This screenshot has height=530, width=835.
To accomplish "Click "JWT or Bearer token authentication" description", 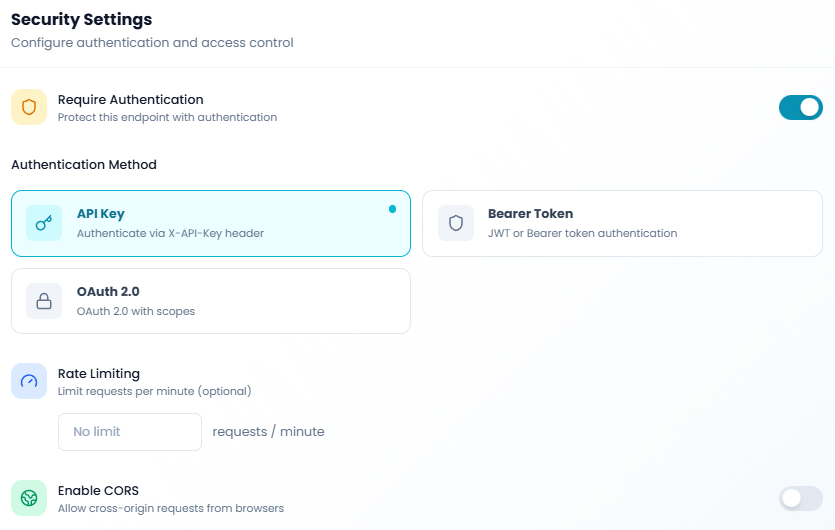I will coord(582,233).
